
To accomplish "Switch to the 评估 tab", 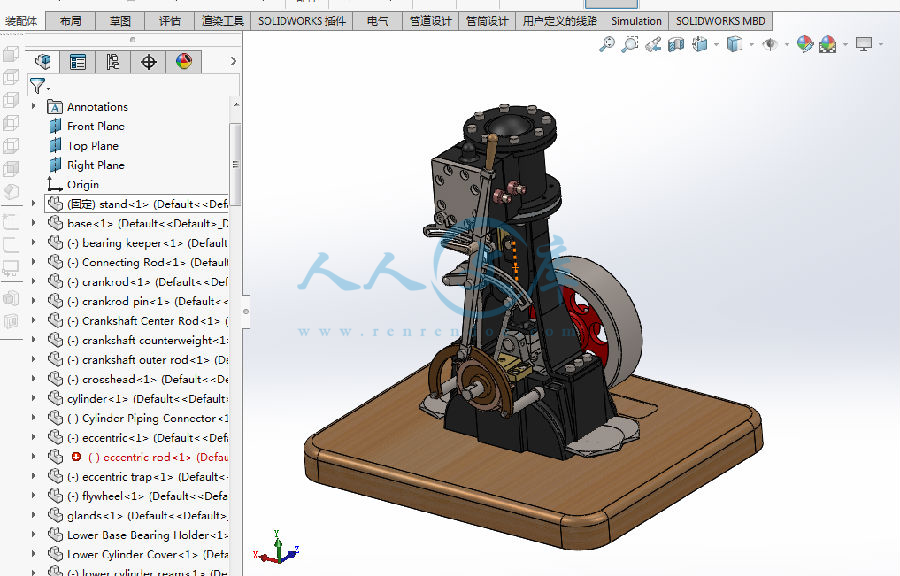I will 170,21.
